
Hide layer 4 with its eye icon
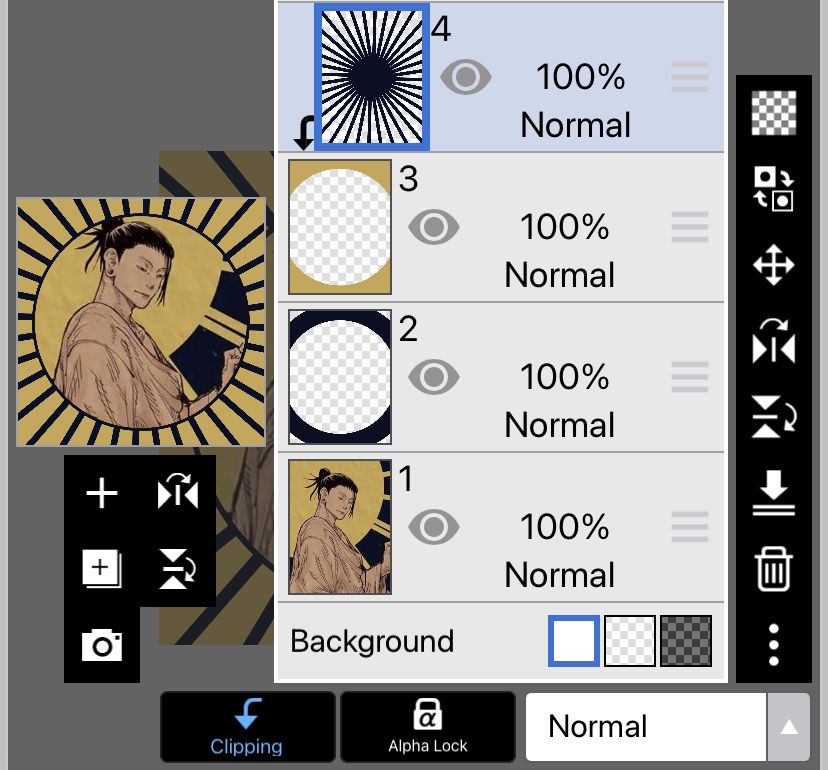pyautogui.click(x=466, y=77)
